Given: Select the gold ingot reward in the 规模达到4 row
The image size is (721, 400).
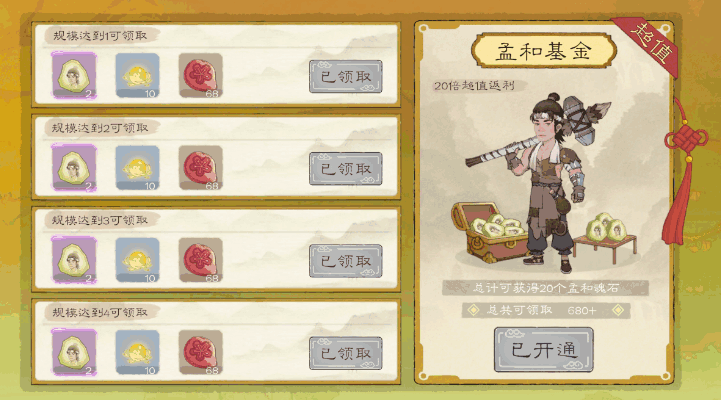Looking at the screenshot, I should point(137,352).
